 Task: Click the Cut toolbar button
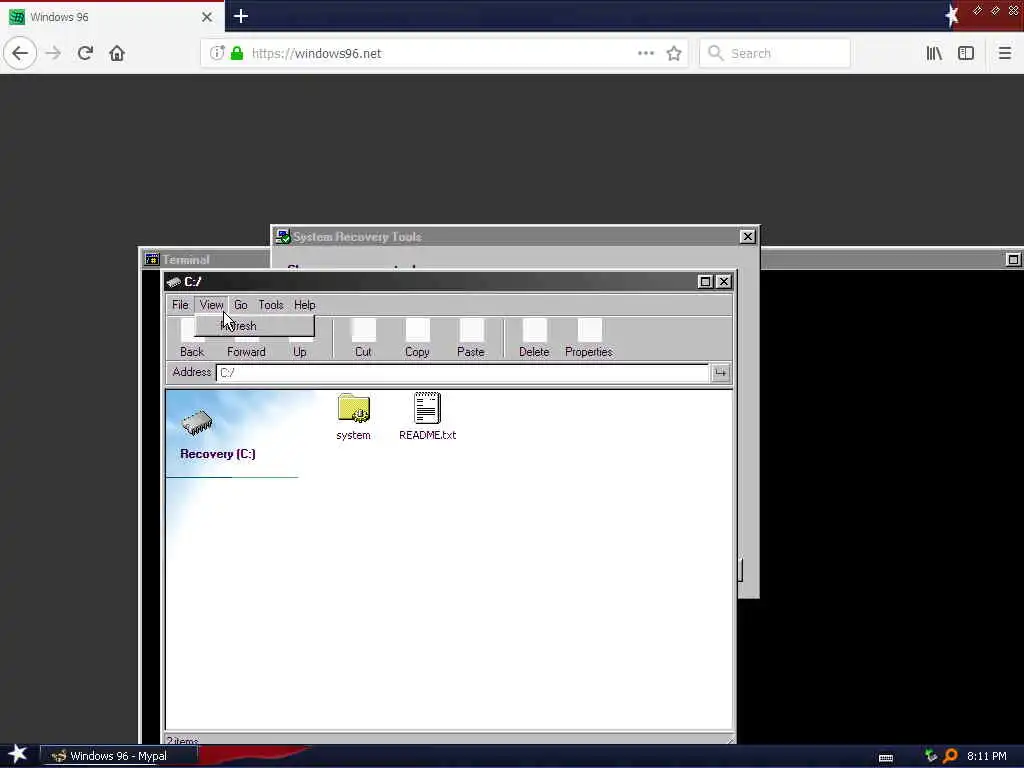tap(363, 339)
